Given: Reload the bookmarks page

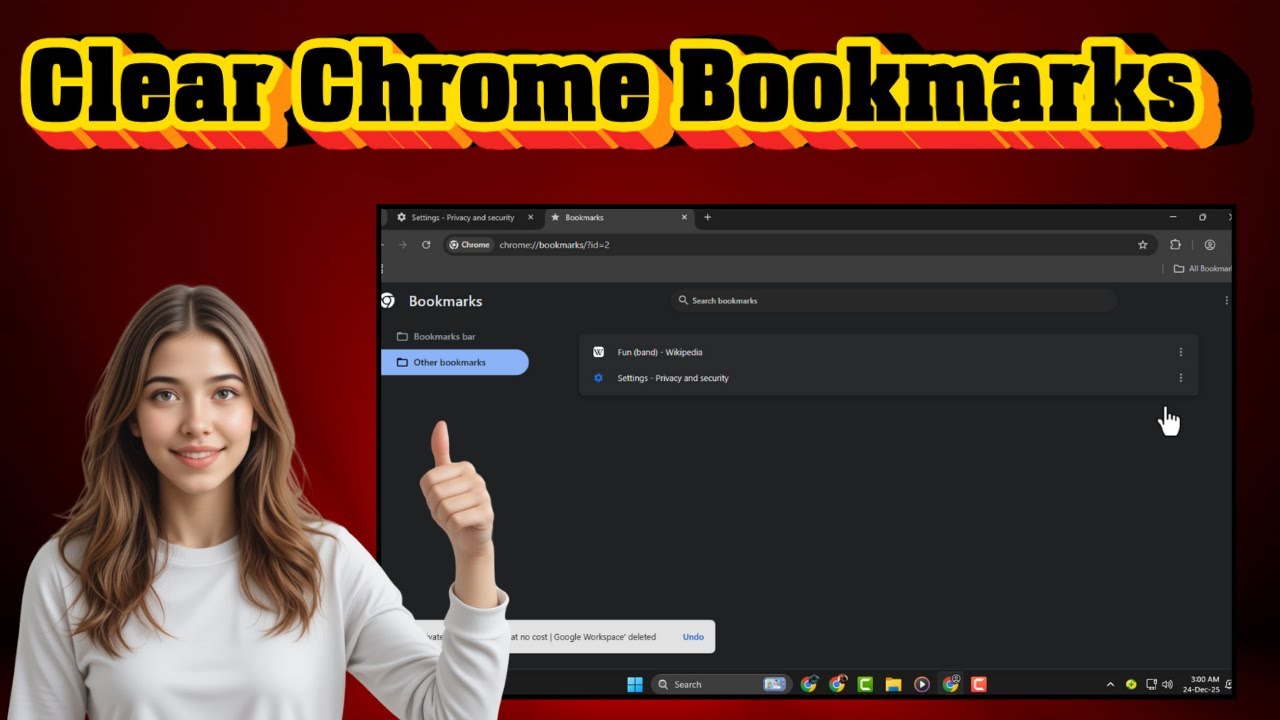Looking at the screenshot, I should click(x=426, y=245).
